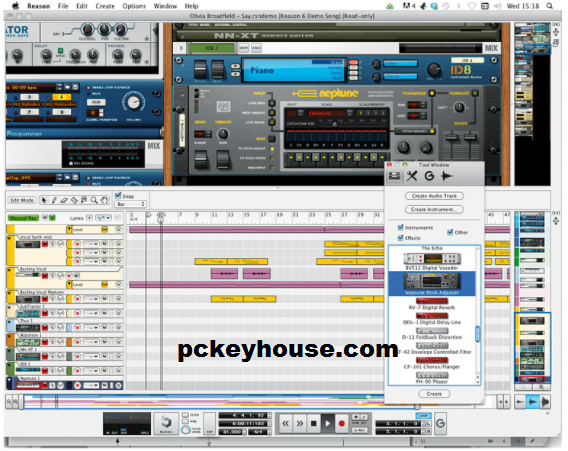Click Q Rec button in transport
This screenshot has height=451, width=568.
(360, 430)
